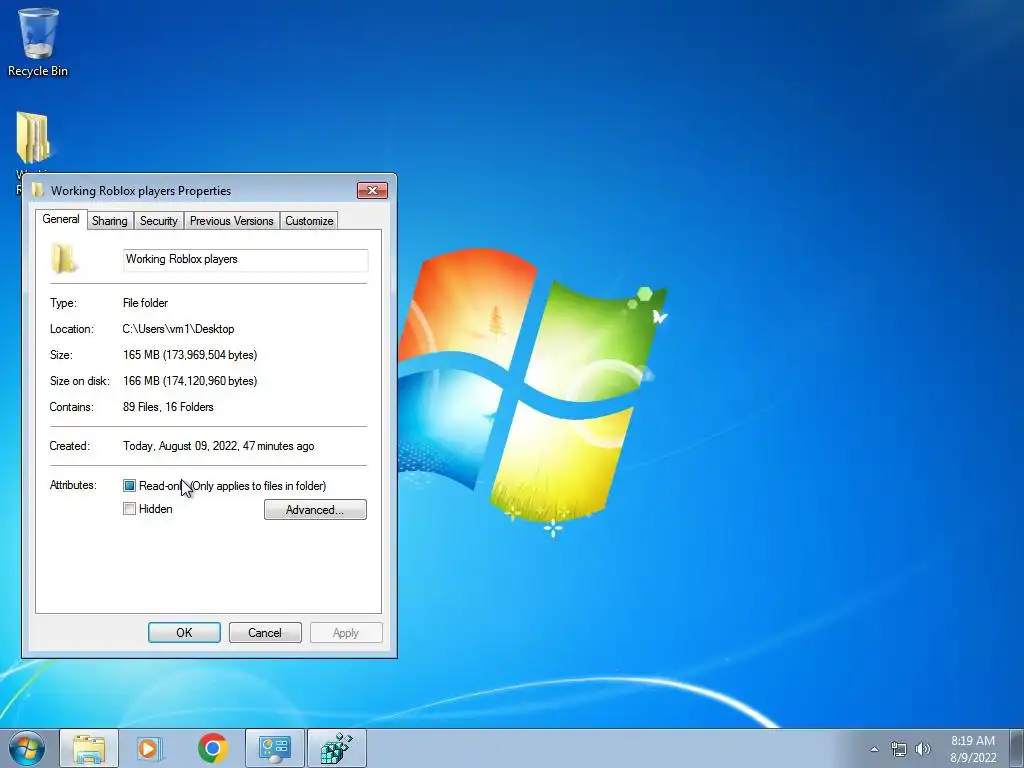Confirm the dialog with OK
Screen dimensions: 1024x768
coord(184,633)
